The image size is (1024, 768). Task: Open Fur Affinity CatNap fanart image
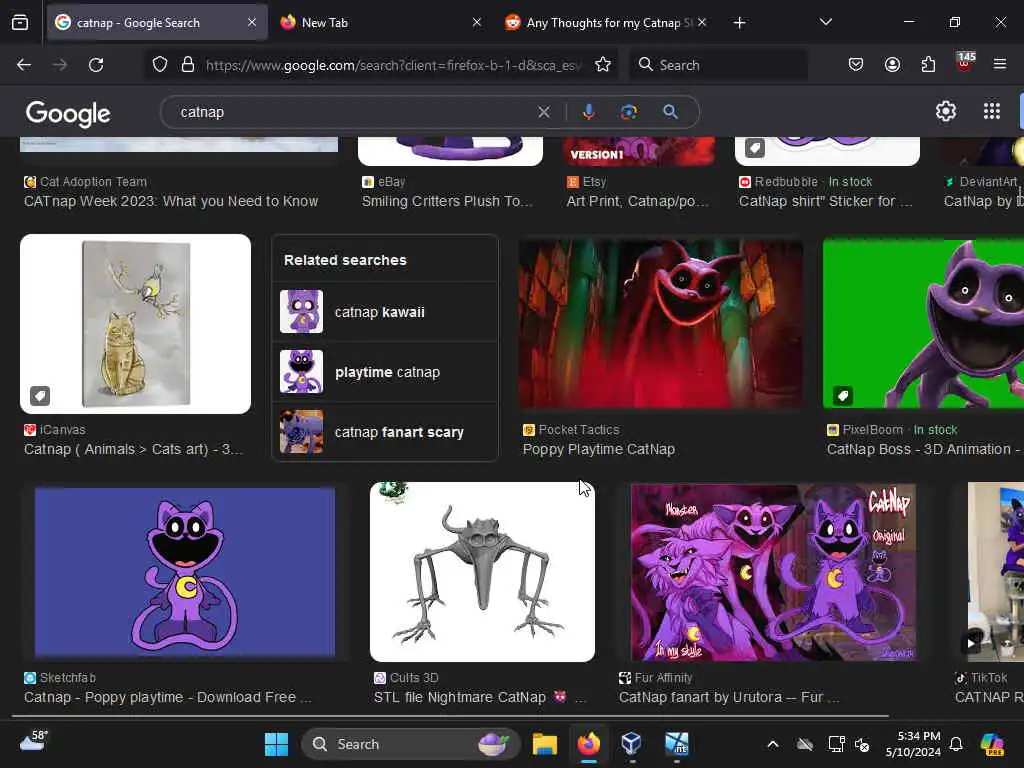click(x=773, y=572)
